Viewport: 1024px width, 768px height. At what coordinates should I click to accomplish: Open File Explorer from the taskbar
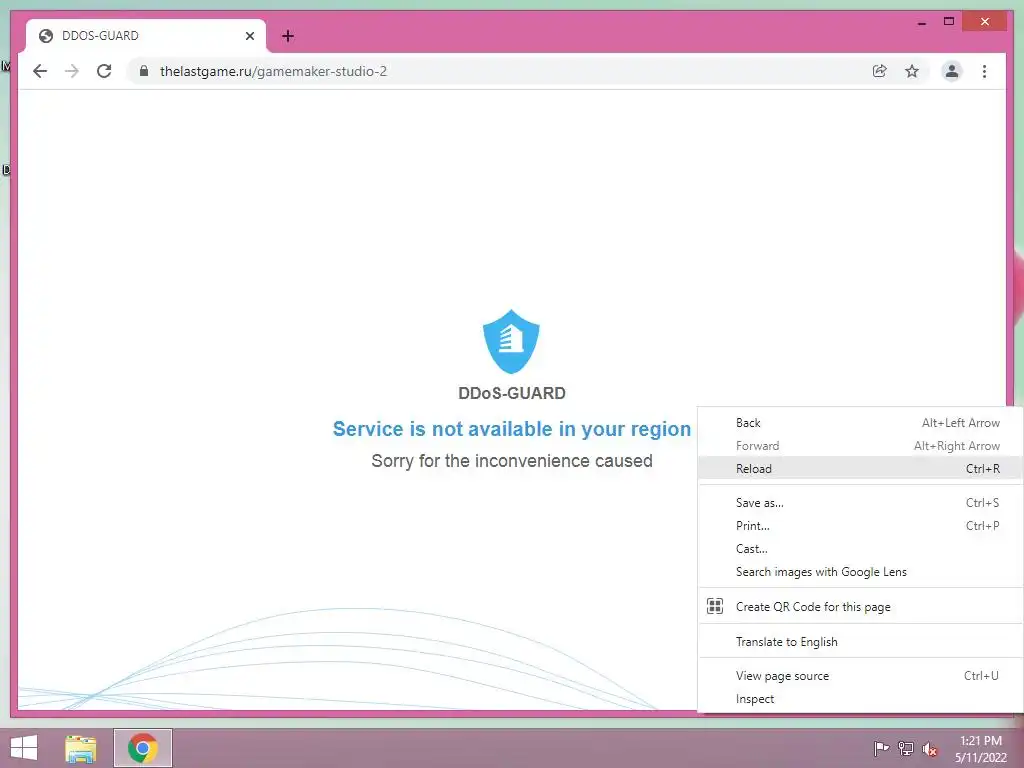80,748
